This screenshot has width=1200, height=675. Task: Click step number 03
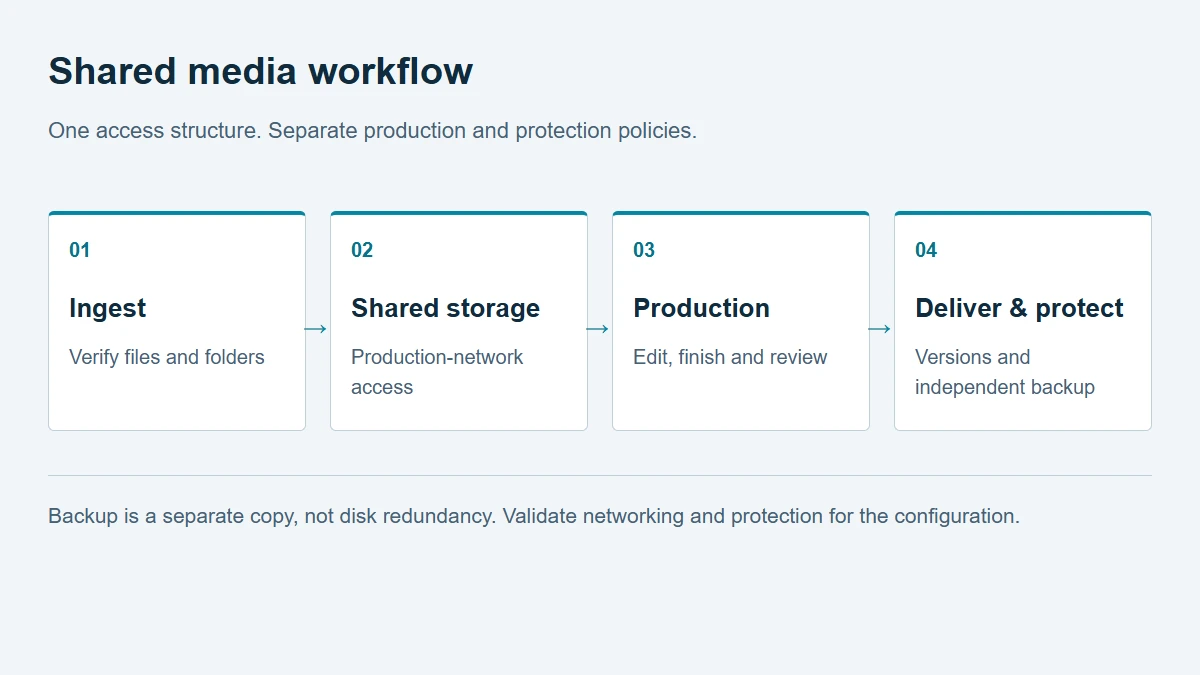tap(644, 250)
